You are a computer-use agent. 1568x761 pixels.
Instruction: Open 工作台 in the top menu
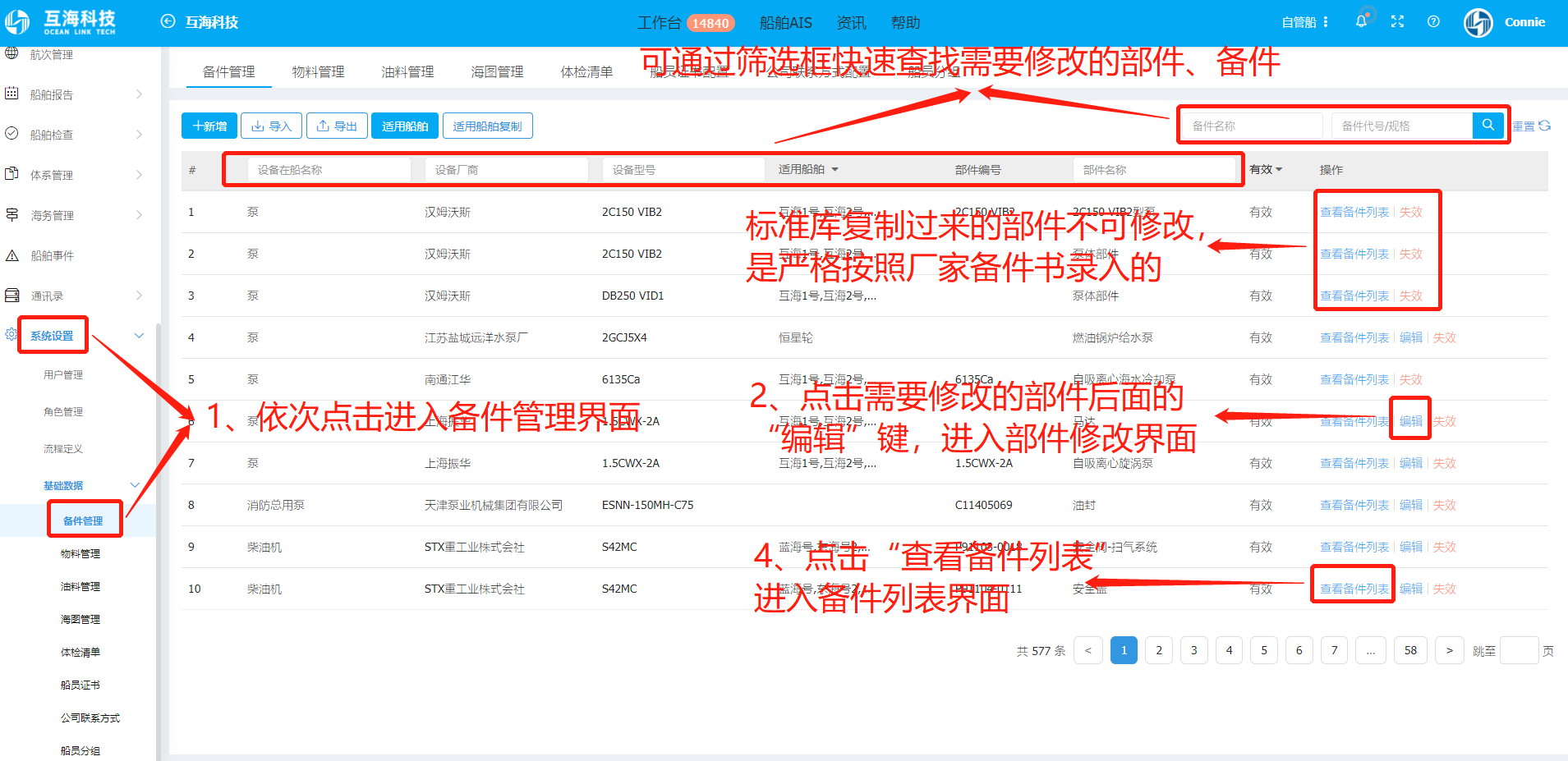[x=660, y=23]
